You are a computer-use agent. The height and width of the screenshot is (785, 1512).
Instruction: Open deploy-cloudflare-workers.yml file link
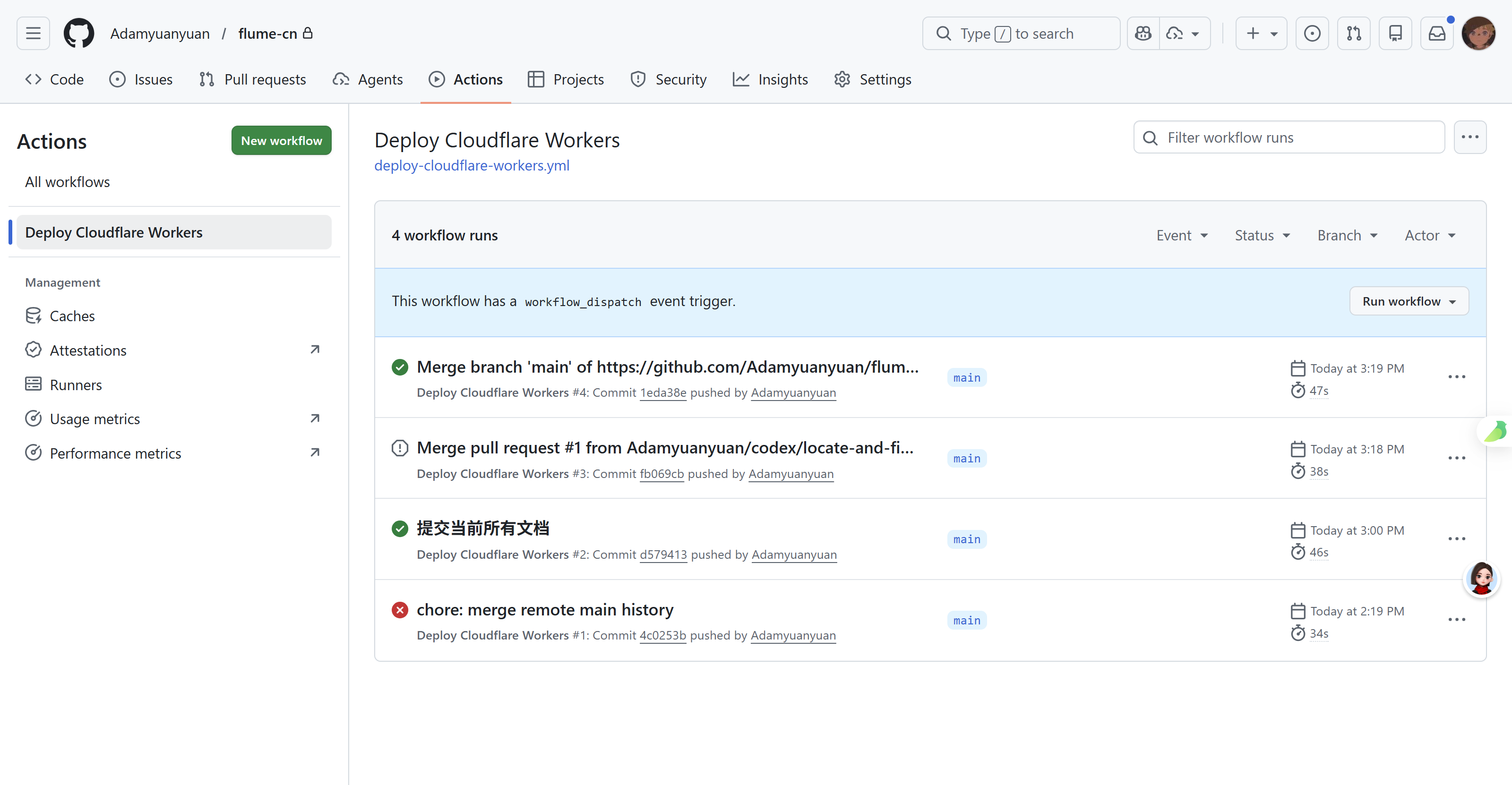tap(472, 165)
